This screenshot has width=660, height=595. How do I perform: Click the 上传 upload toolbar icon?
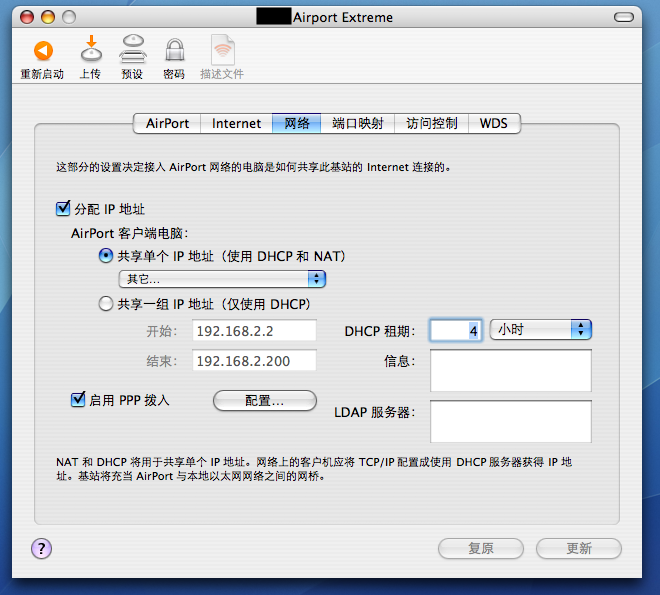pyautogui.click(x=91, y=48)
